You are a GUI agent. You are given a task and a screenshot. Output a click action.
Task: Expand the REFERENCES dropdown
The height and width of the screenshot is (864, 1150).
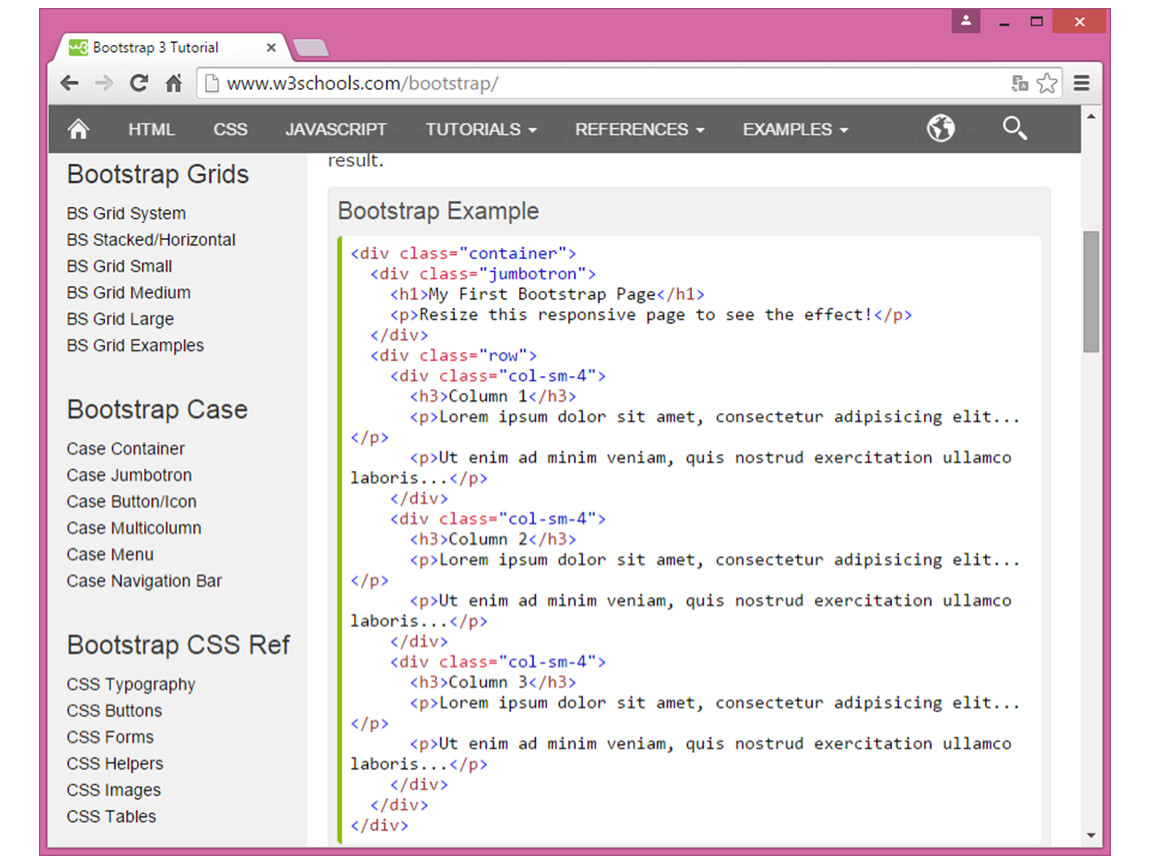(639, 129)
